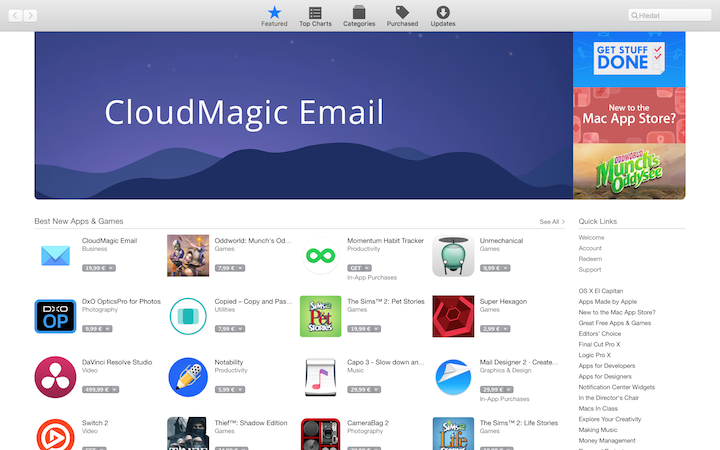This screenshot has width=720, height=450.
Task: Click See All for Best New Apps
Action: coord(552,222)
